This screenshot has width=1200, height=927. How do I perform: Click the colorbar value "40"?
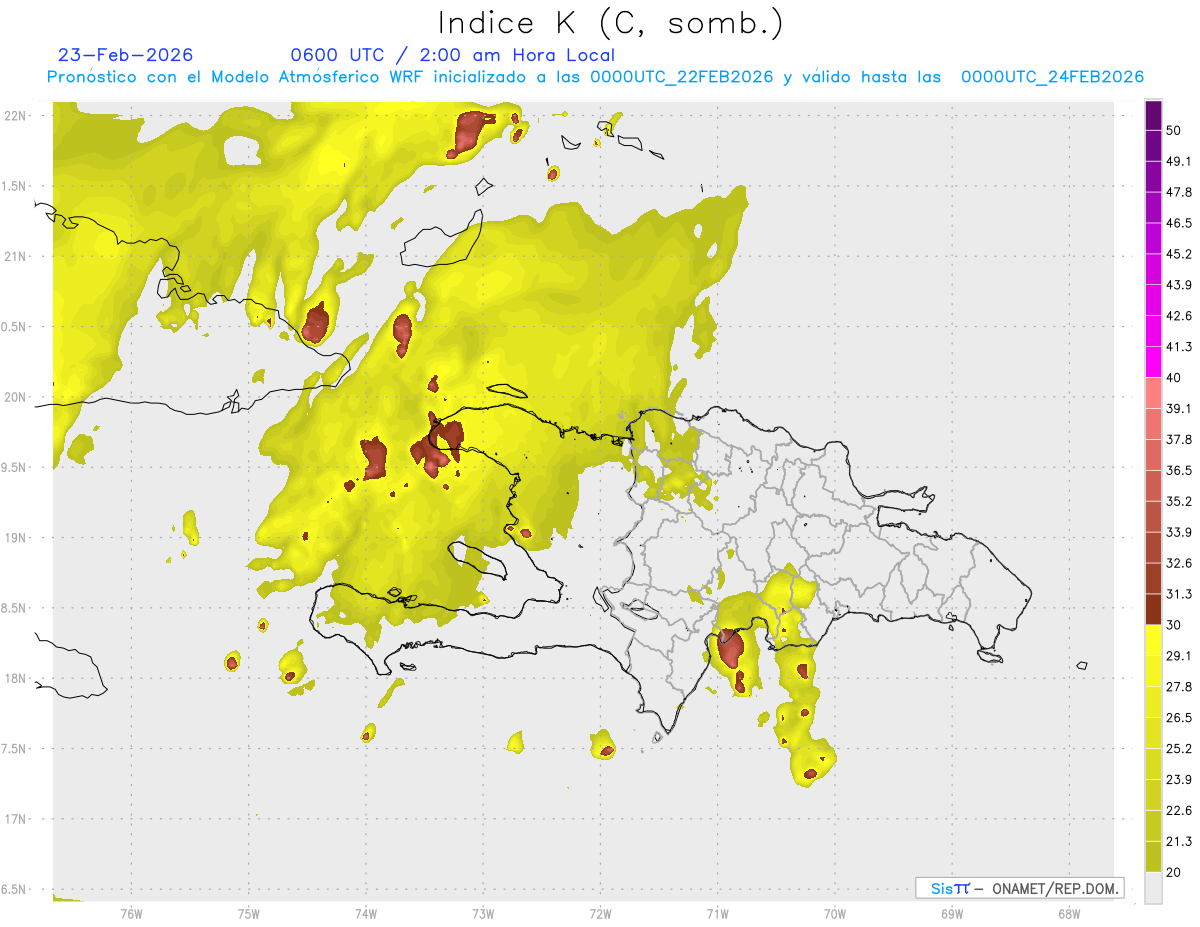pos(1175,378)
